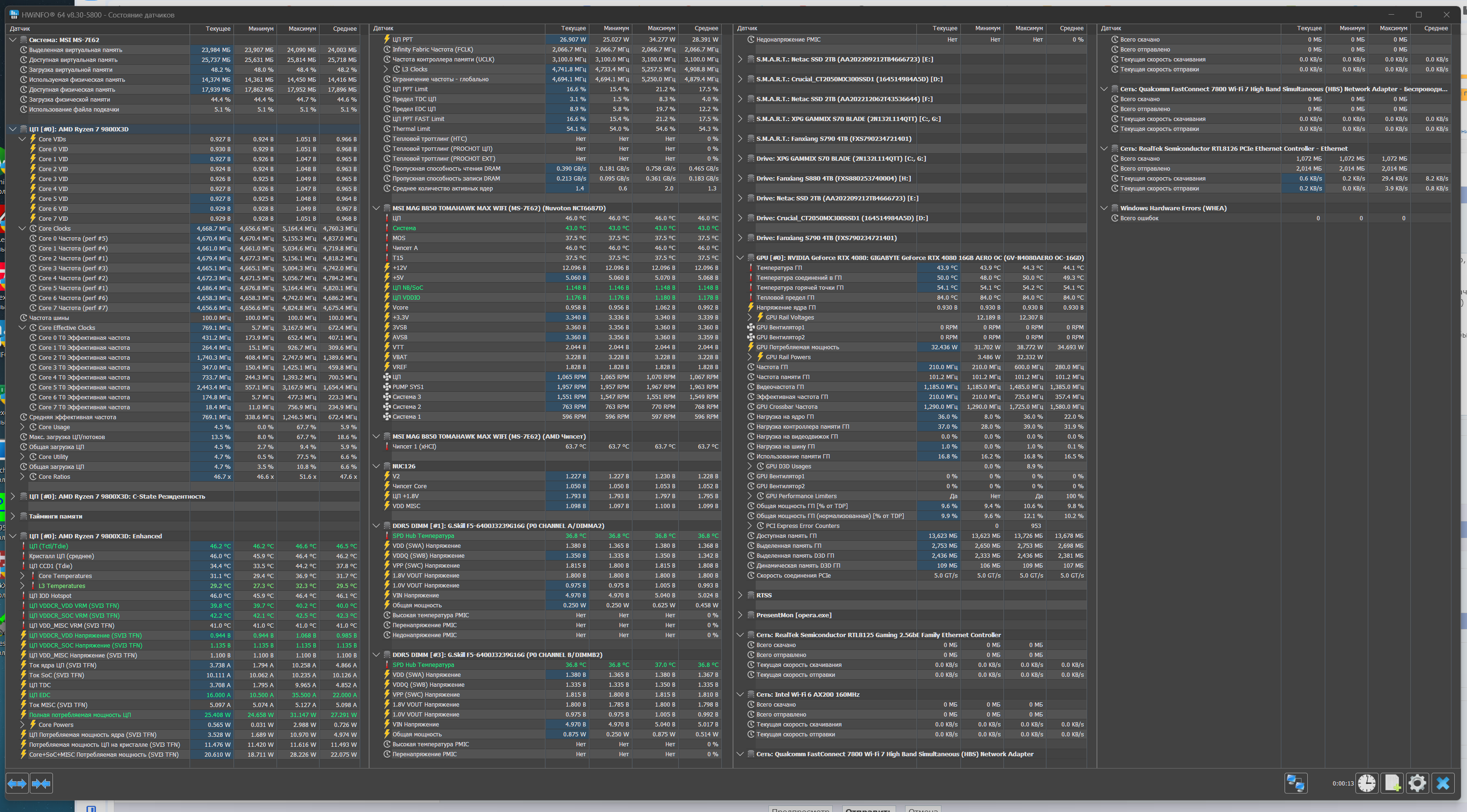Start logging with the document-plus icon
This screenshot has height=812, width=1467.
pyautogui.click(x=1392, y=784)
